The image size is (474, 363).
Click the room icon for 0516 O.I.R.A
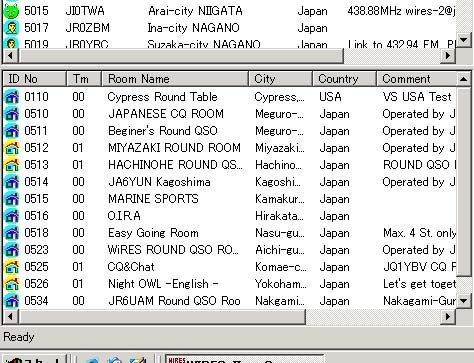click(12, 216)
